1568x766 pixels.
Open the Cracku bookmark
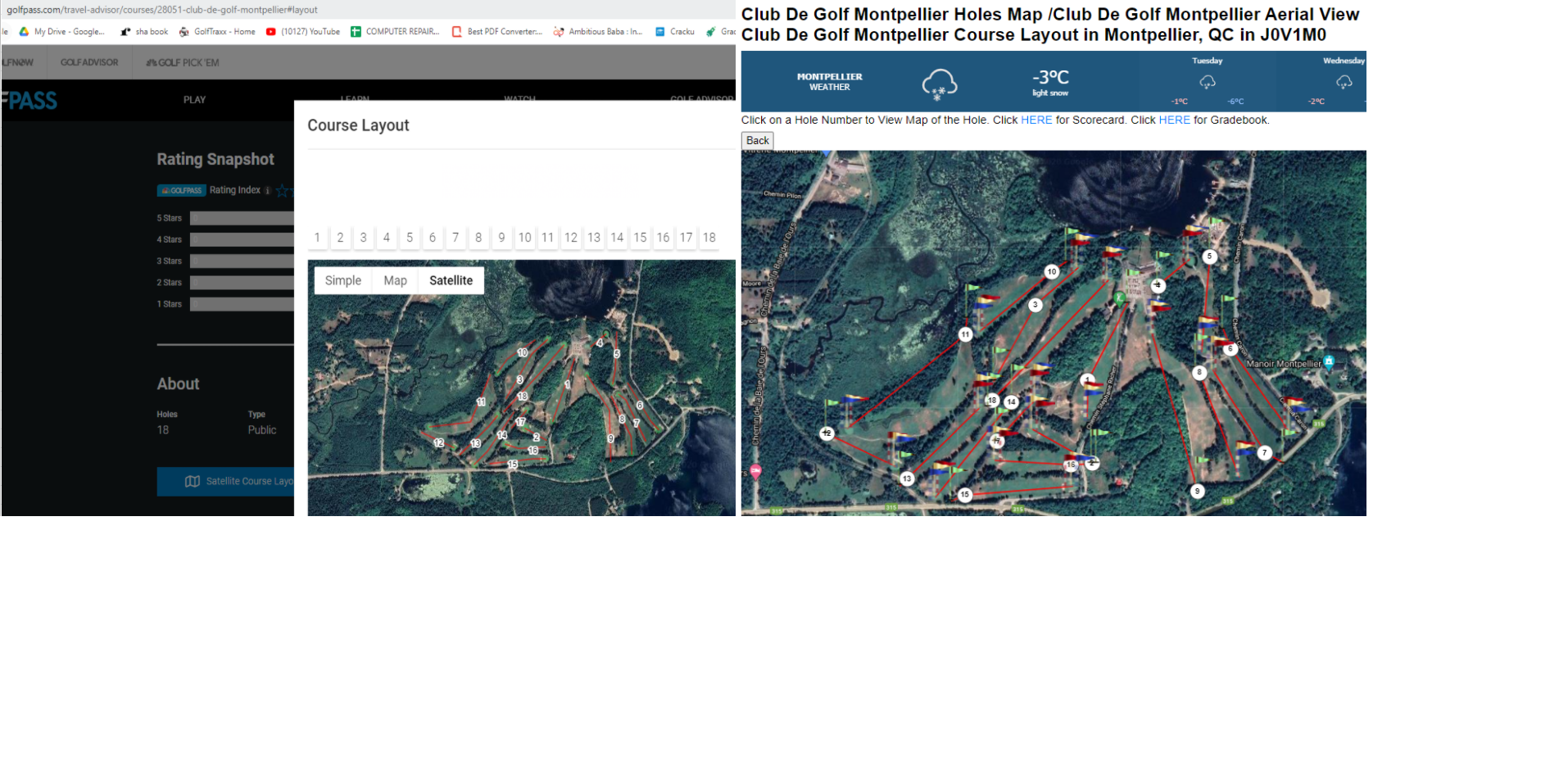(675, 32)
